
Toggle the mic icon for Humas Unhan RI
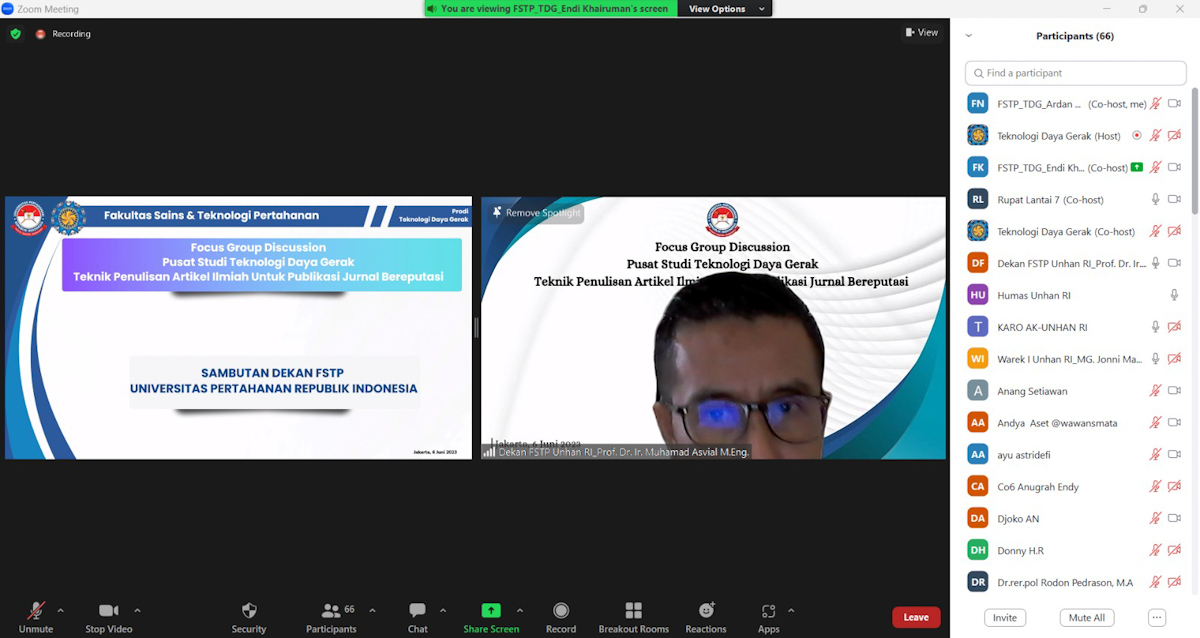tap(1174, 295)
